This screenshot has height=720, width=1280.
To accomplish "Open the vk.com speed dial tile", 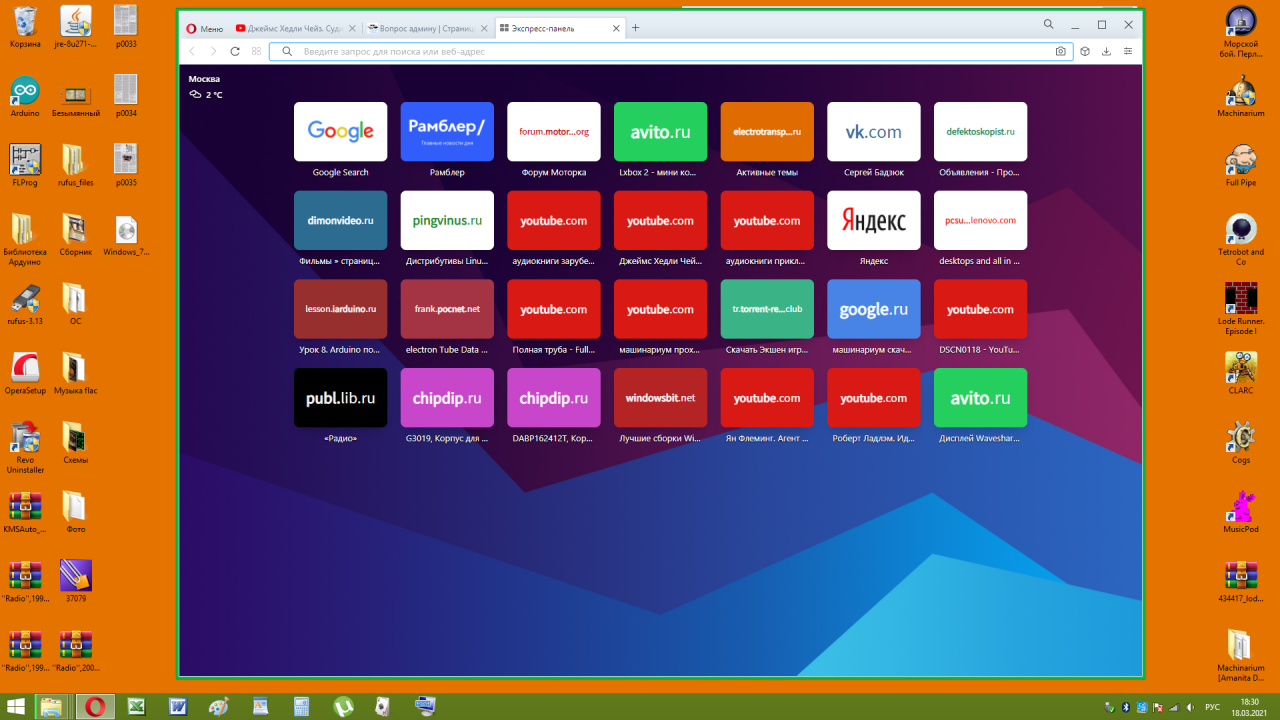I will [873, 131].
